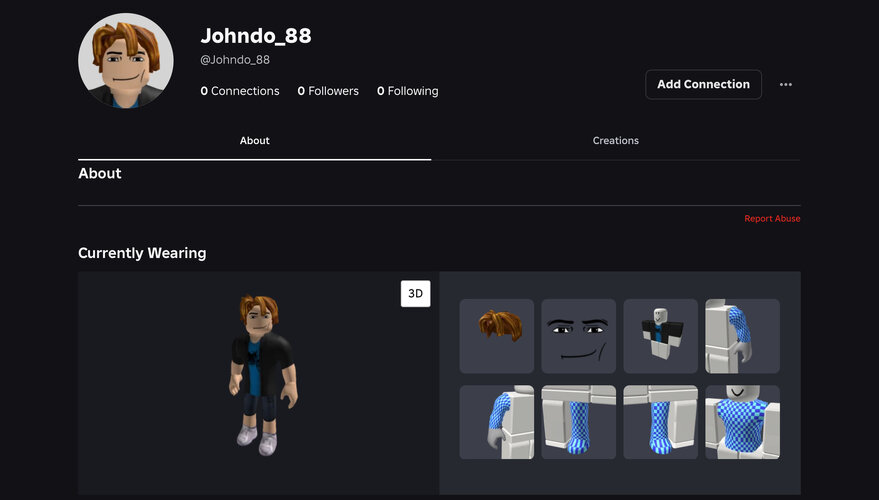
Task: Click the Add Connection button
Action: click(x=703, y=85)
